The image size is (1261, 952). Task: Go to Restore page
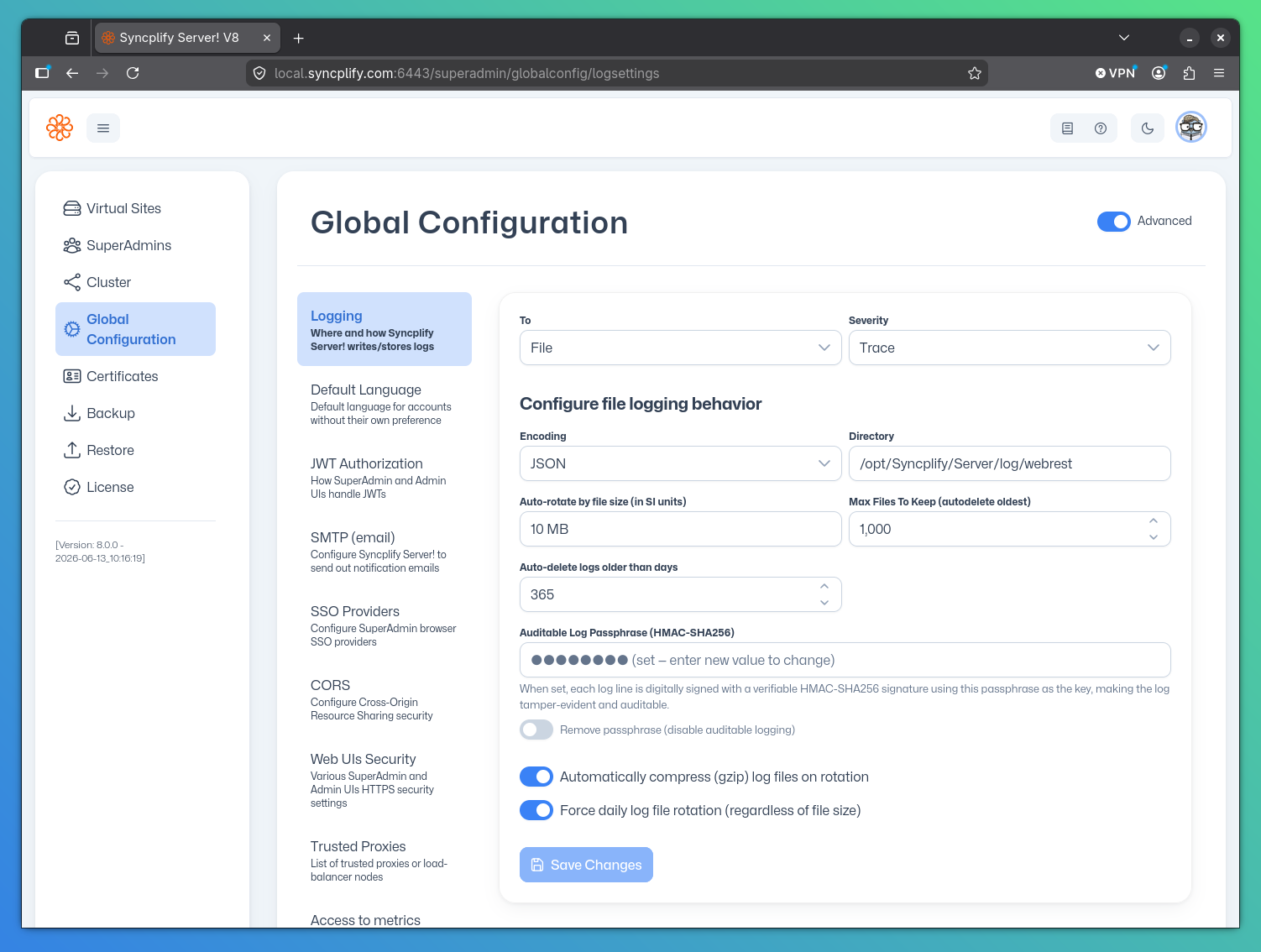[x=135, y=450]
